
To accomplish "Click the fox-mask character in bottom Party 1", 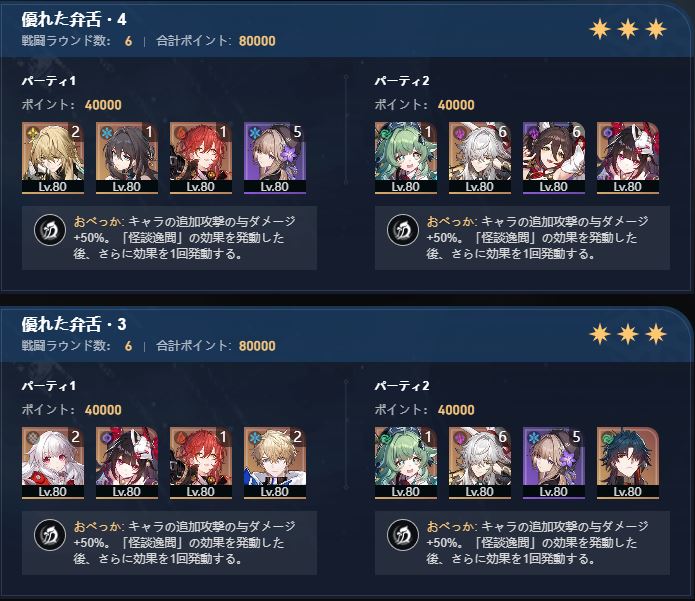I will 127,463.
